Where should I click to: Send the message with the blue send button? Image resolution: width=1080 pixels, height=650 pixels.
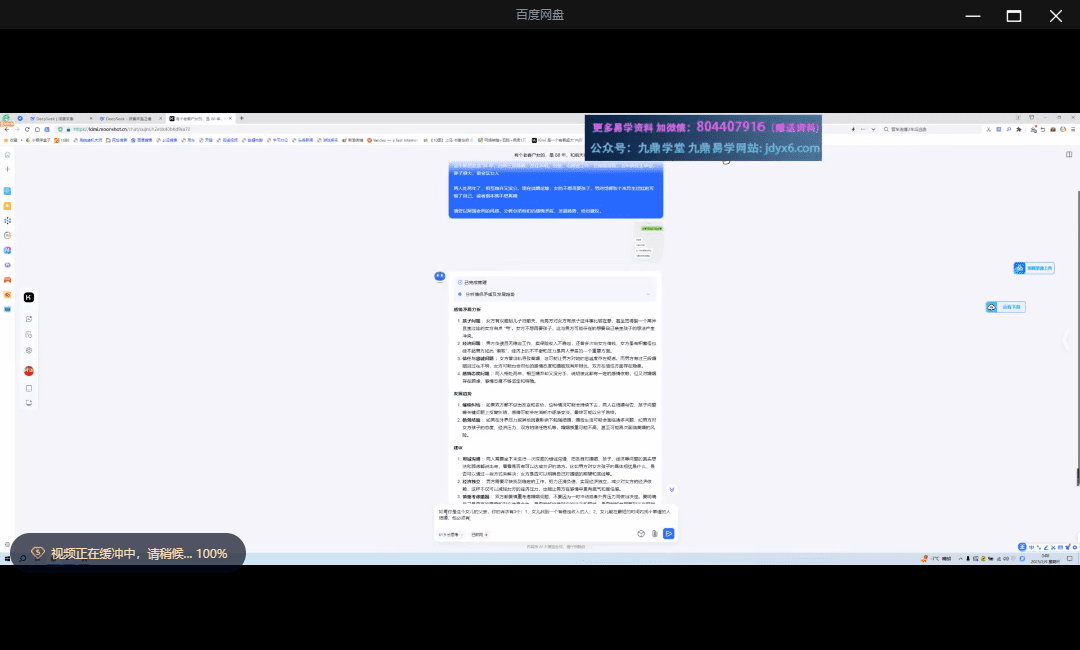pyautogui.click(x=668, y=533)
